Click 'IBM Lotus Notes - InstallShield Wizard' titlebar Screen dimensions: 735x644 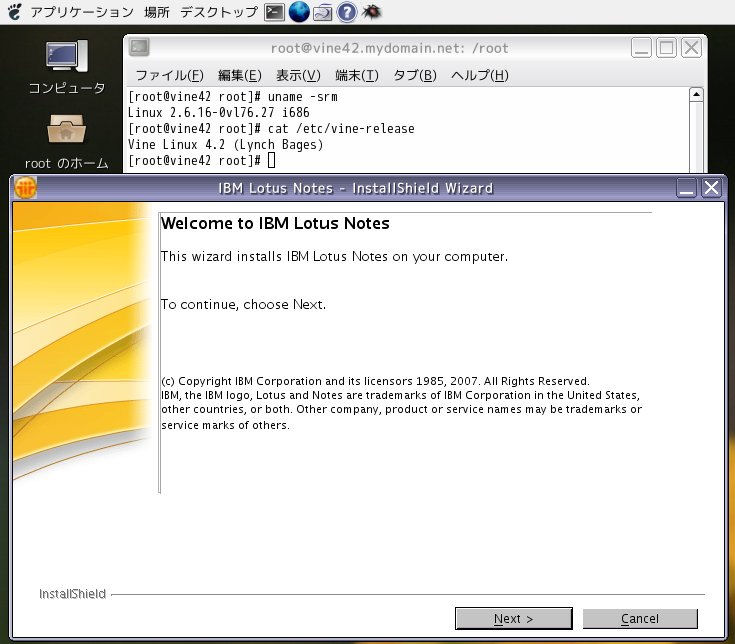click(x=355, y=188)
